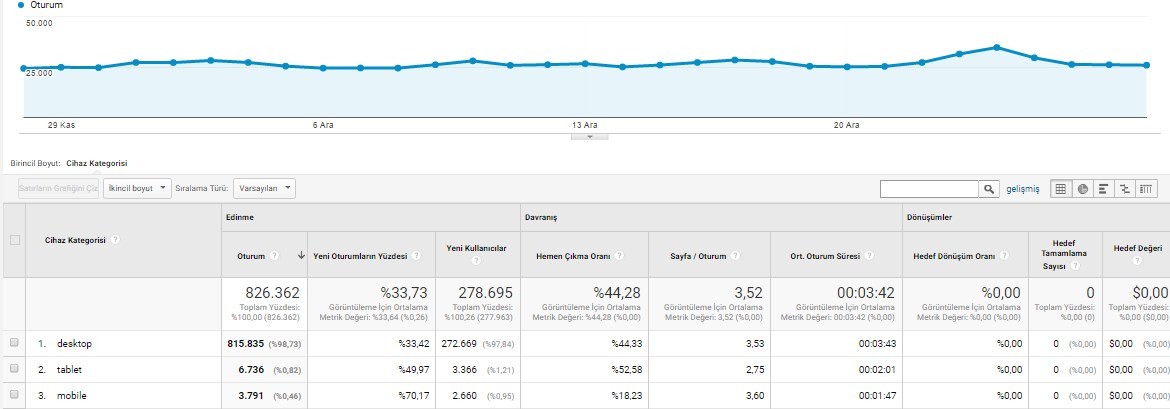Tick the select-all header checkbox
Viewport: 1170px width, 409px height.
point(14,240)
